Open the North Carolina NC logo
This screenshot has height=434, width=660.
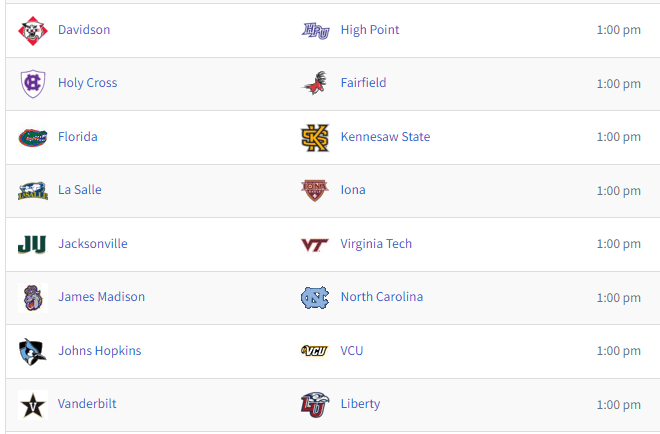pyautogui.click(x=315, y=298)
